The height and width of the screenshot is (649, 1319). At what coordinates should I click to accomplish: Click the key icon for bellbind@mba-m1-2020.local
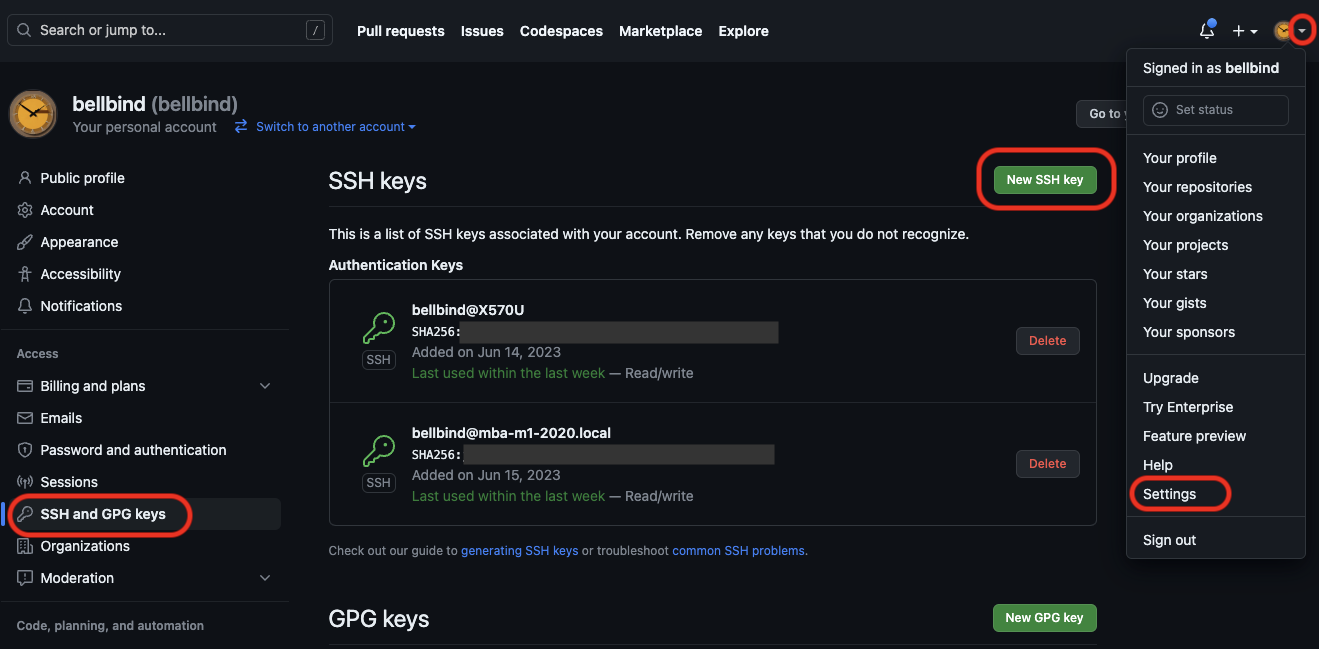pyautogui.click(x=378, y=451)
